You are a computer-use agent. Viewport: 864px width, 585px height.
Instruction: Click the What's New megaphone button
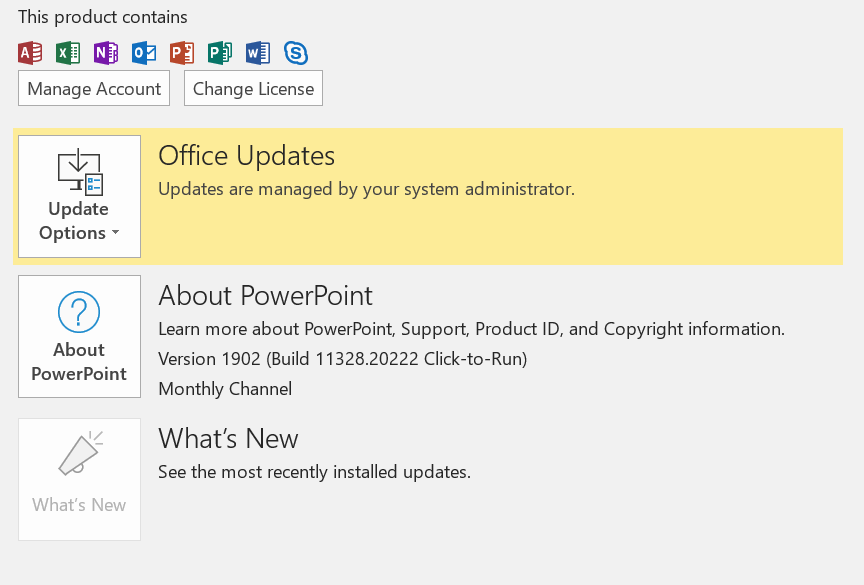[x=79, y=479]
